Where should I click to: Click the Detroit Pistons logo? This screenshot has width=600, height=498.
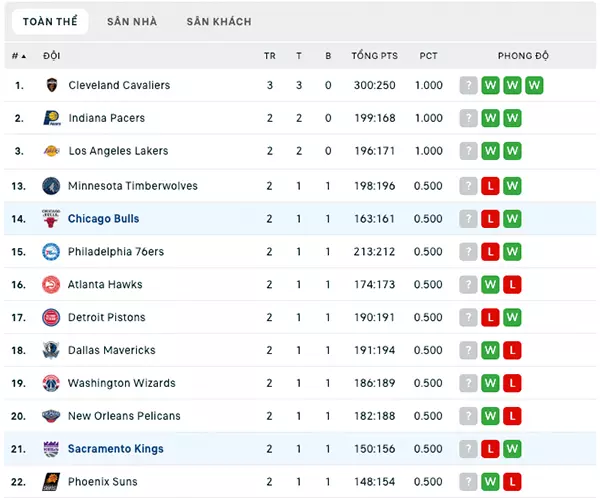[51, 317]
